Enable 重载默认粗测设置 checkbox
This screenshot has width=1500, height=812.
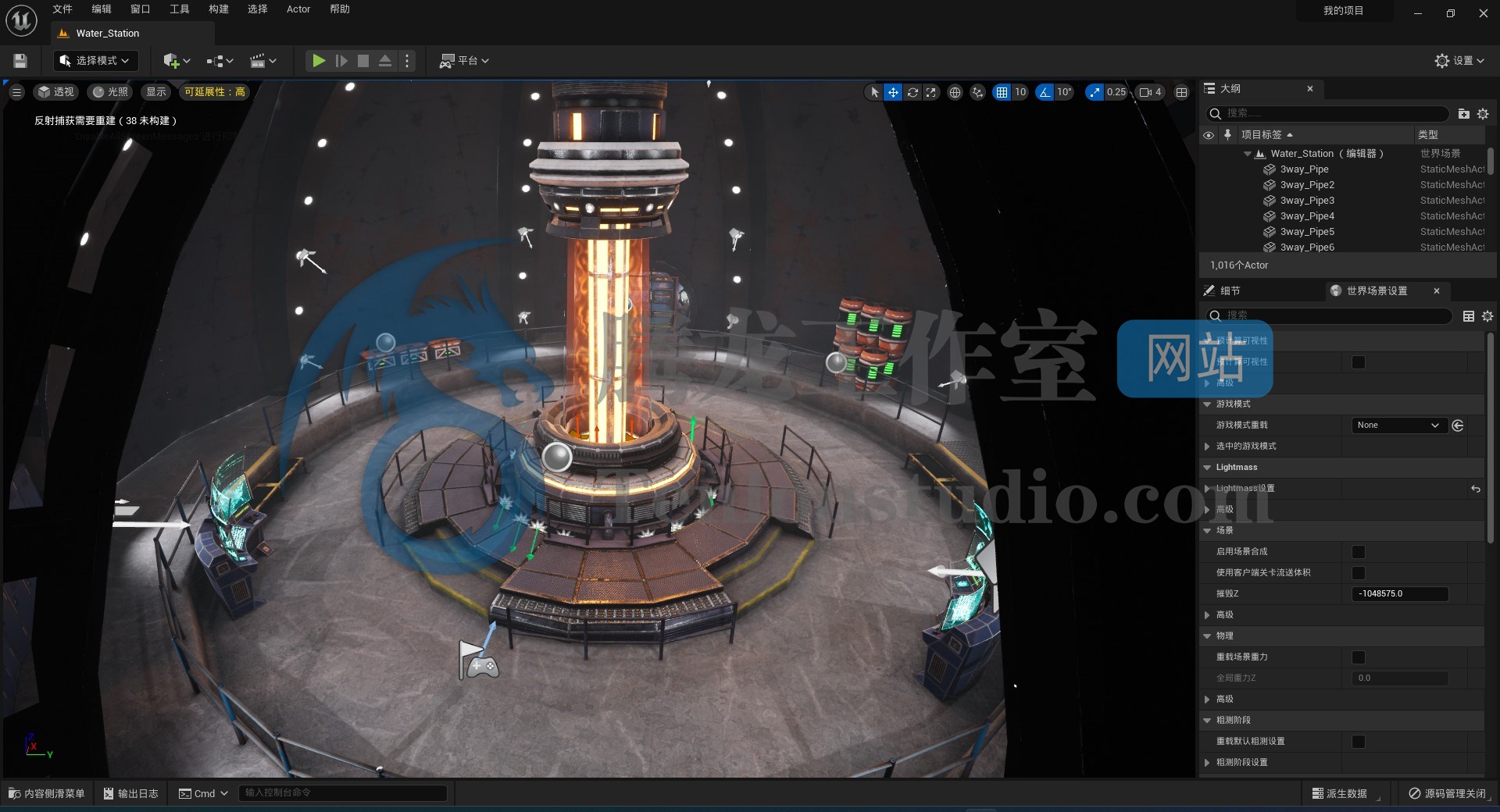point(1359,742)
